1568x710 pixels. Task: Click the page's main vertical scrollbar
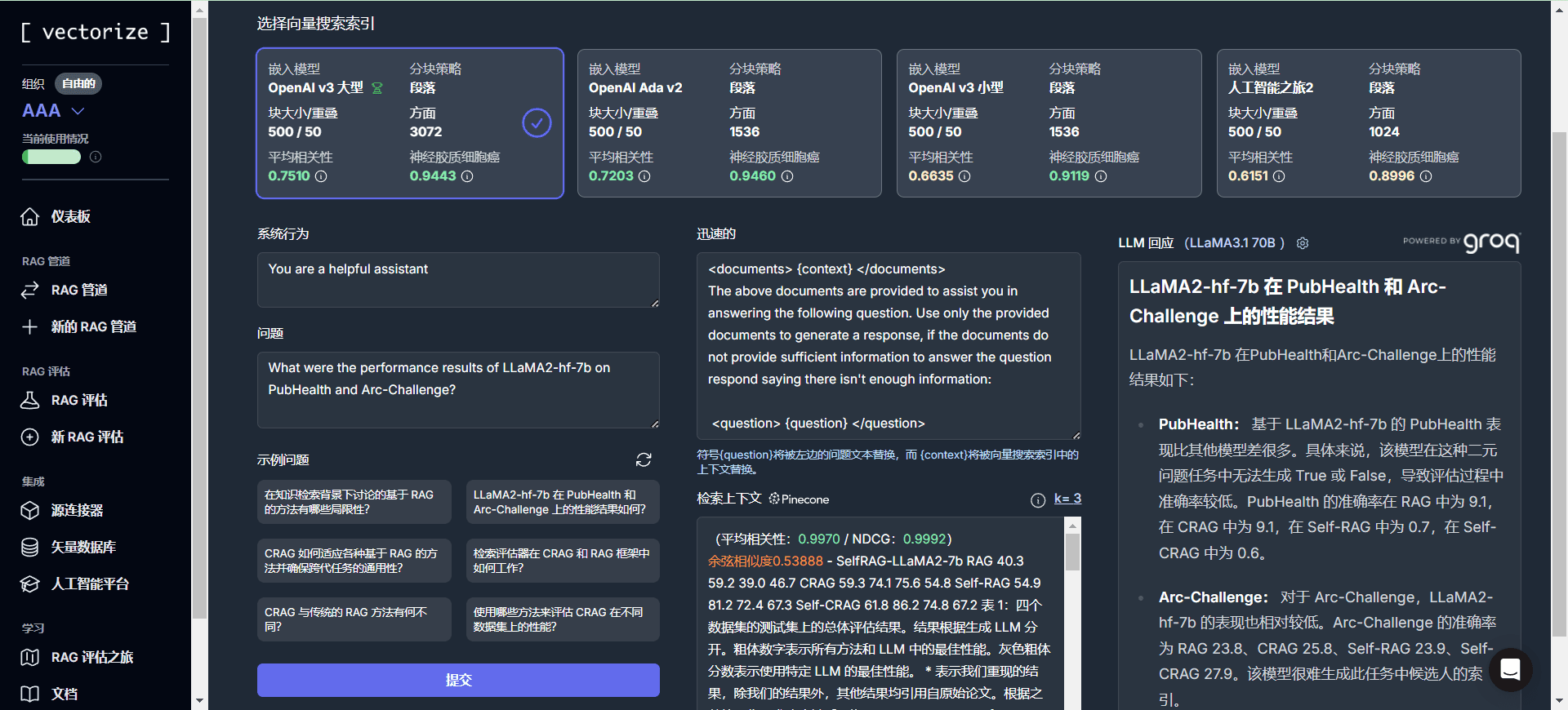(1559, 384)
